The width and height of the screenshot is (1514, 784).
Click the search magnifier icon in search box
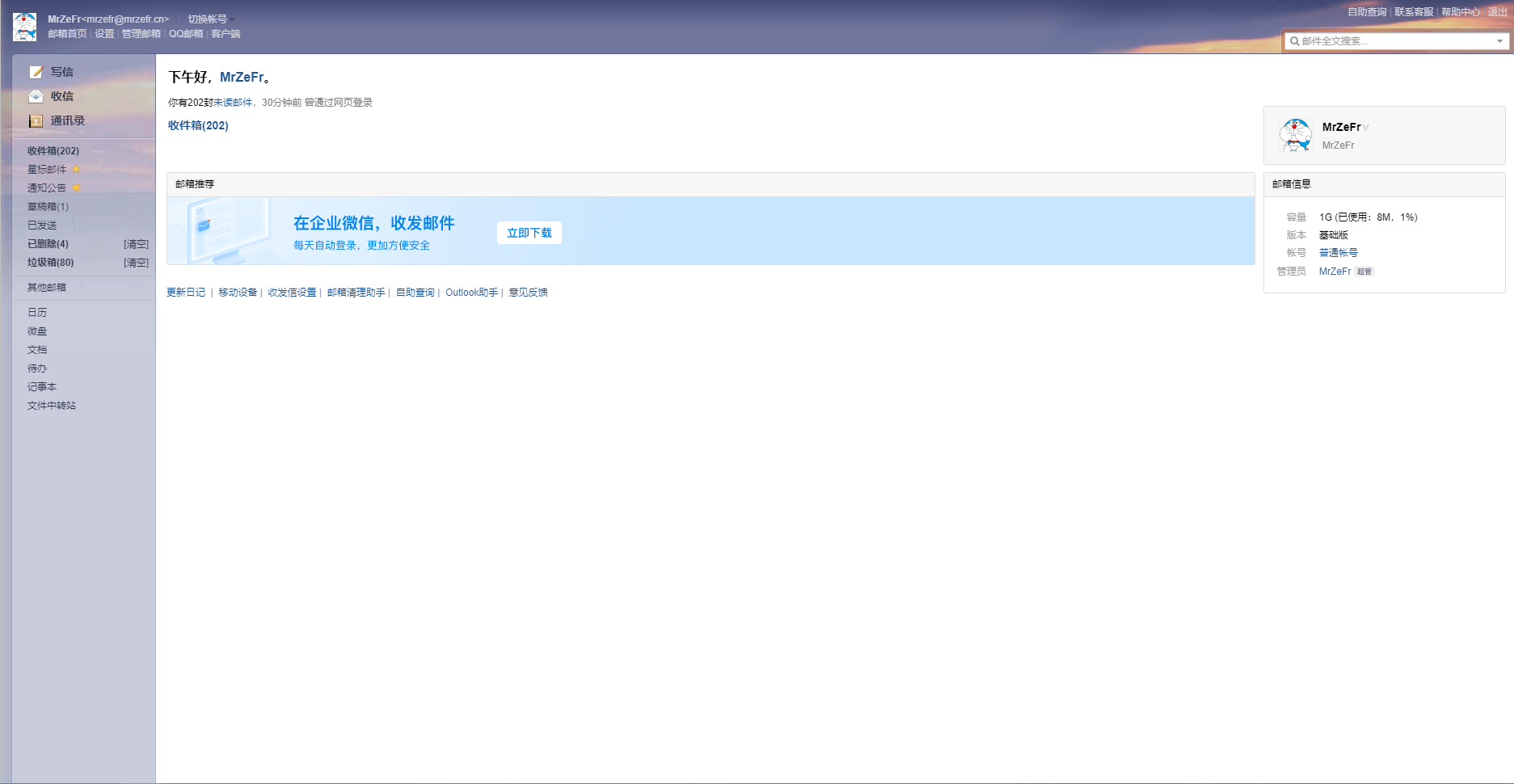coord(1295,41)
